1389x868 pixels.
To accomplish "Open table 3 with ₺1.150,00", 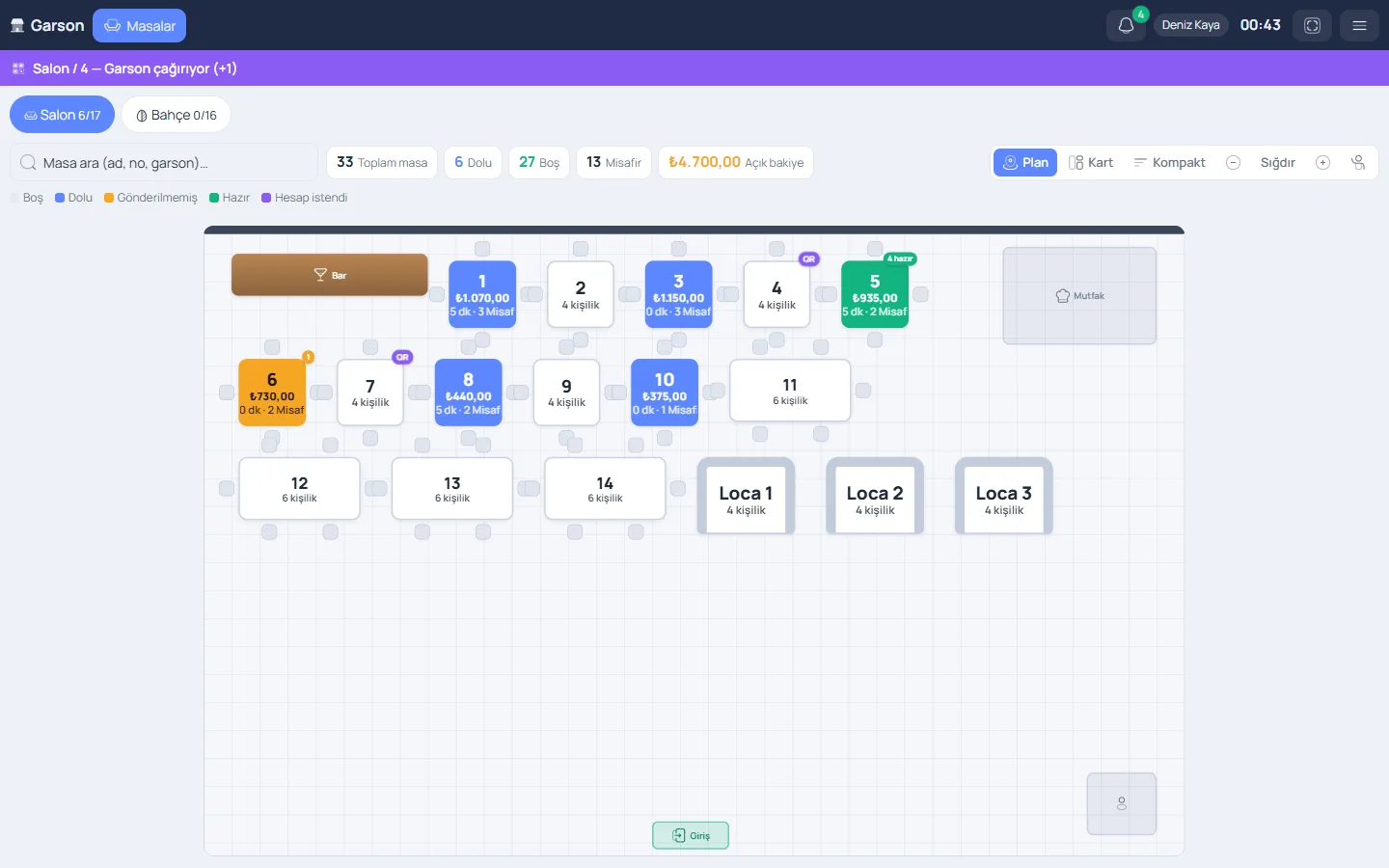I will [x=679, y=295].
